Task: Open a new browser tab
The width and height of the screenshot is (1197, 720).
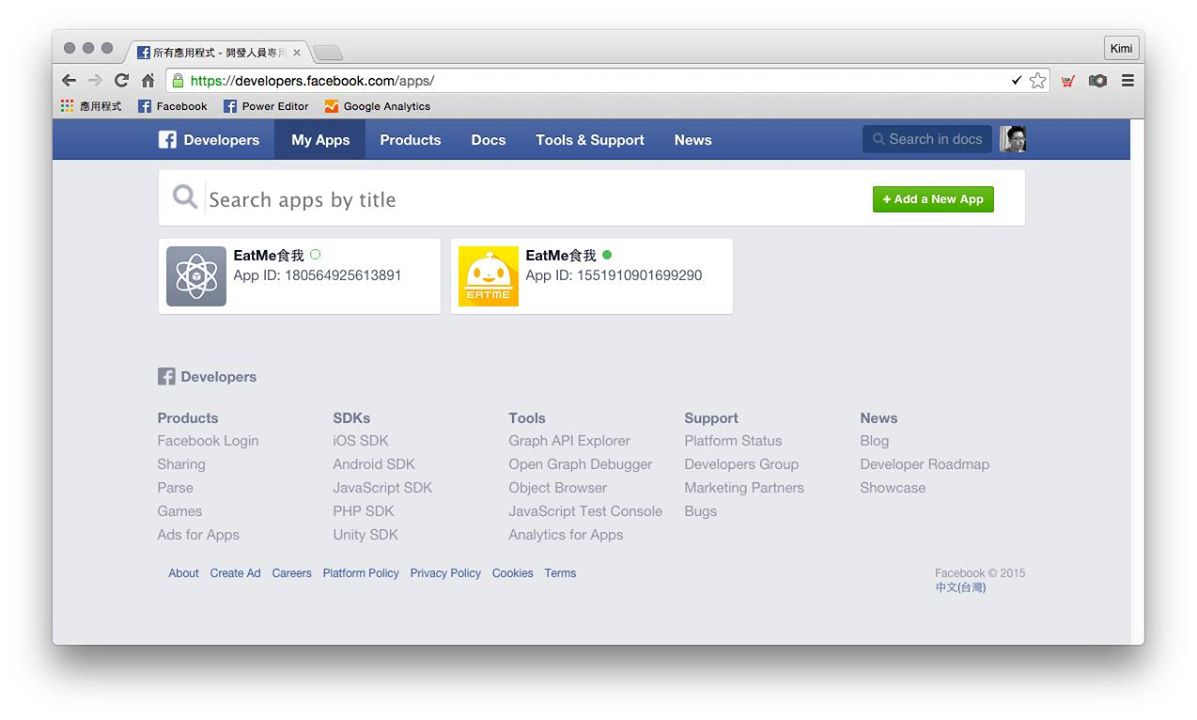Action: point(327,53)
